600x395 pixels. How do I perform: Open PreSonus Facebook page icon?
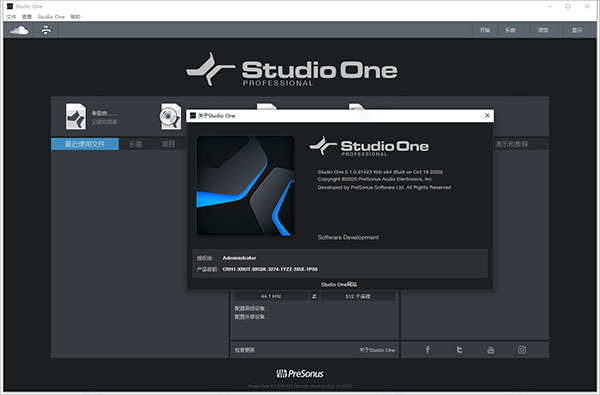tap(427, 349)
